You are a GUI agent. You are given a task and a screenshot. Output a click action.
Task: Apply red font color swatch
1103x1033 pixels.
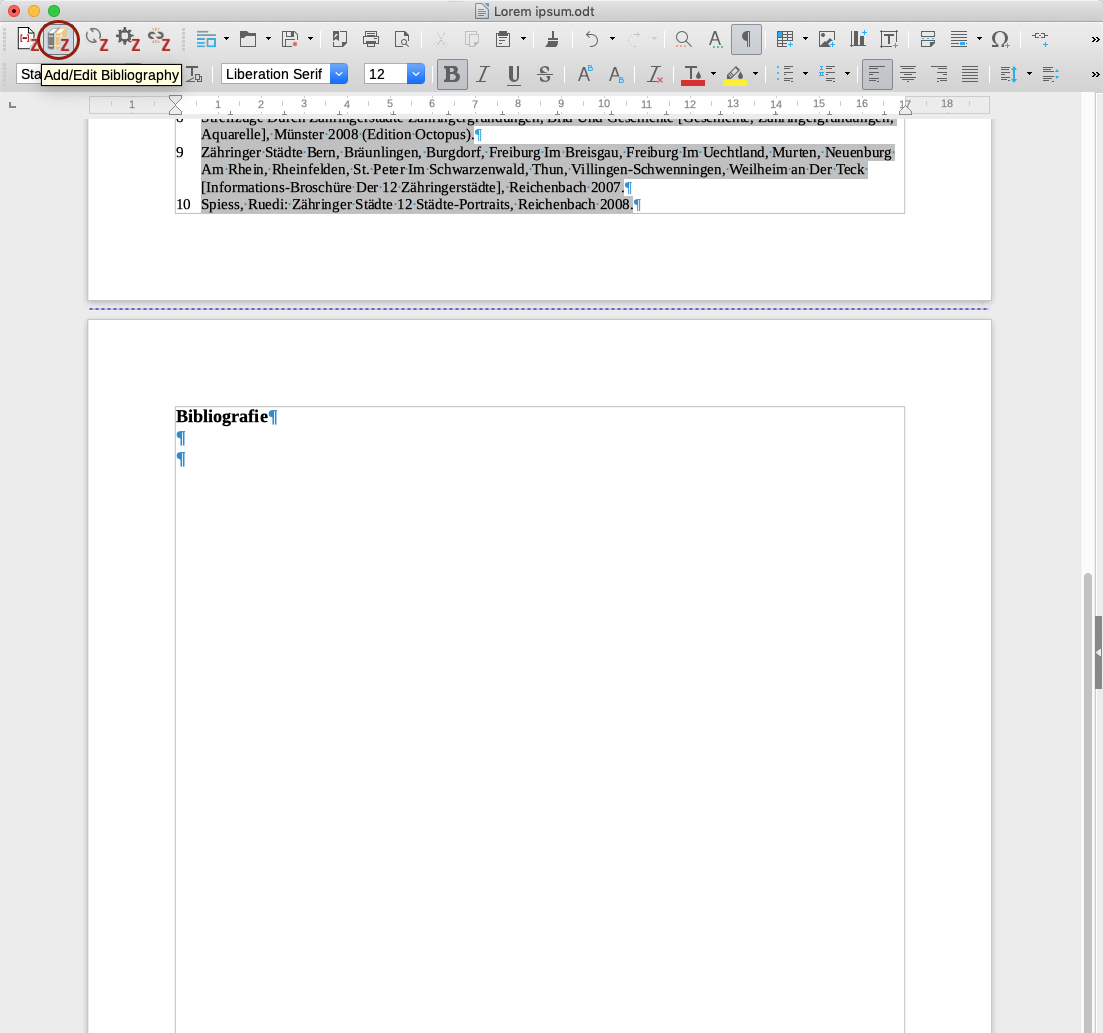pyautogui.click(x=692, y=74)
